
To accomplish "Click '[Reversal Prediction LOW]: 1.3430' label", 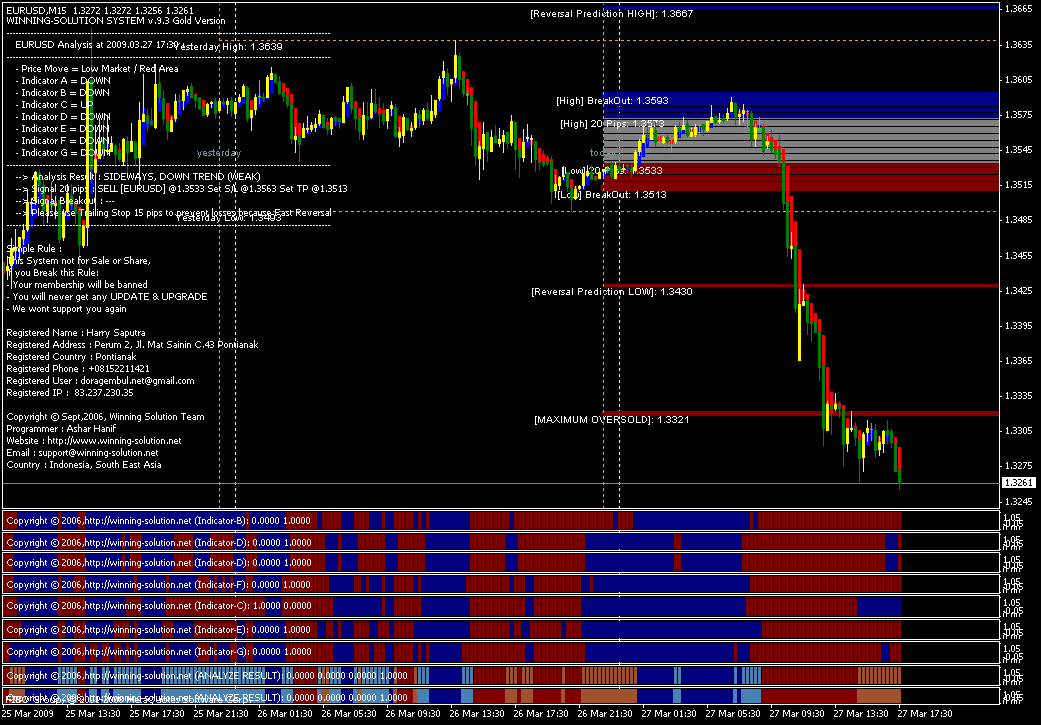I will pyautogui.click(x=611, y=291).
